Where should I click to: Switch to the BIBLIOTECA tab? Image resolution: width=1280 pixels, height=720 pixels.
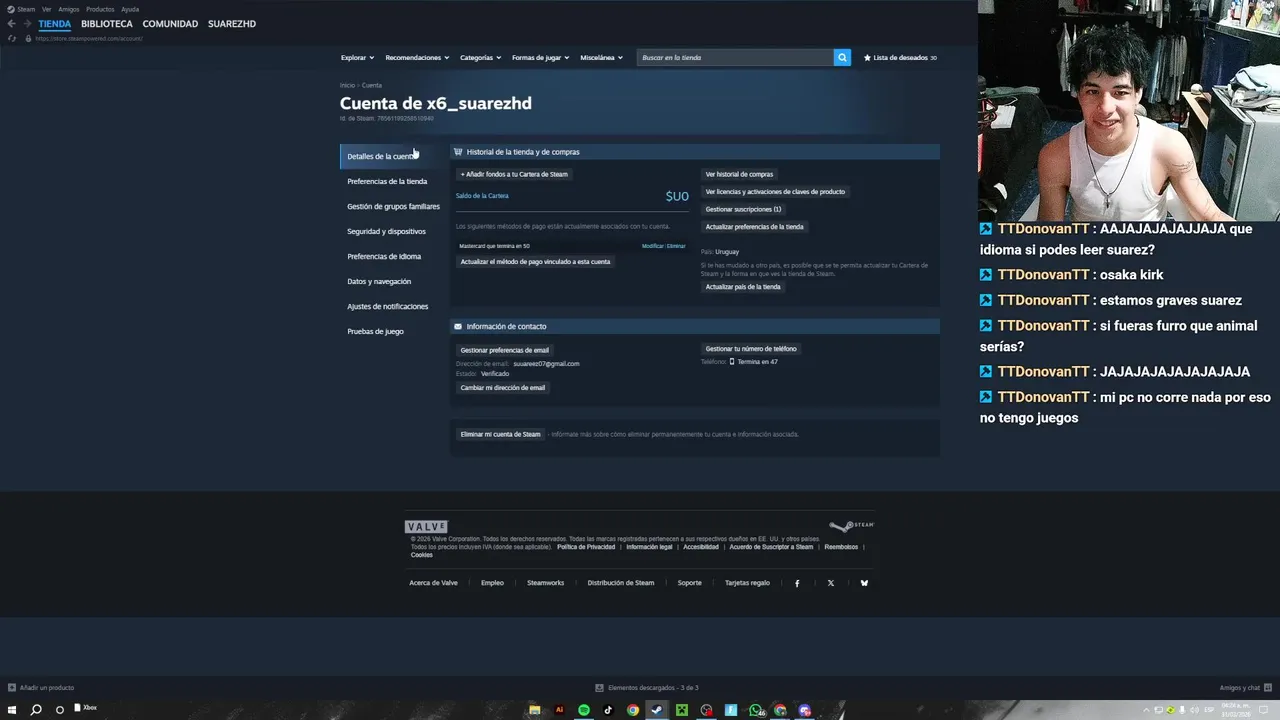107,24
